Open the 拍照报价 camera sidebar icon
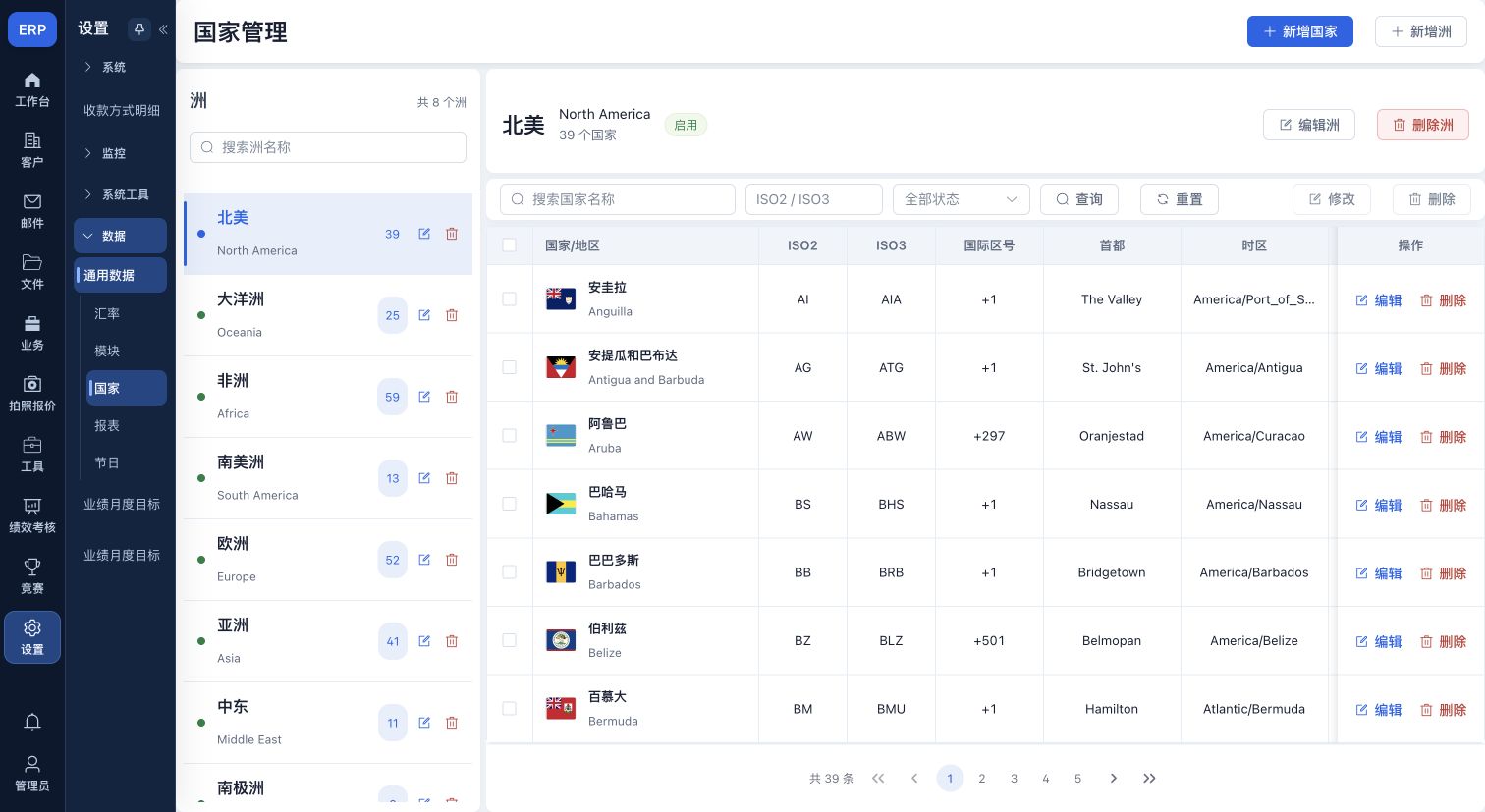This screenshot has width=1485, height=812. pyautogui.click(x=32, y=393)
